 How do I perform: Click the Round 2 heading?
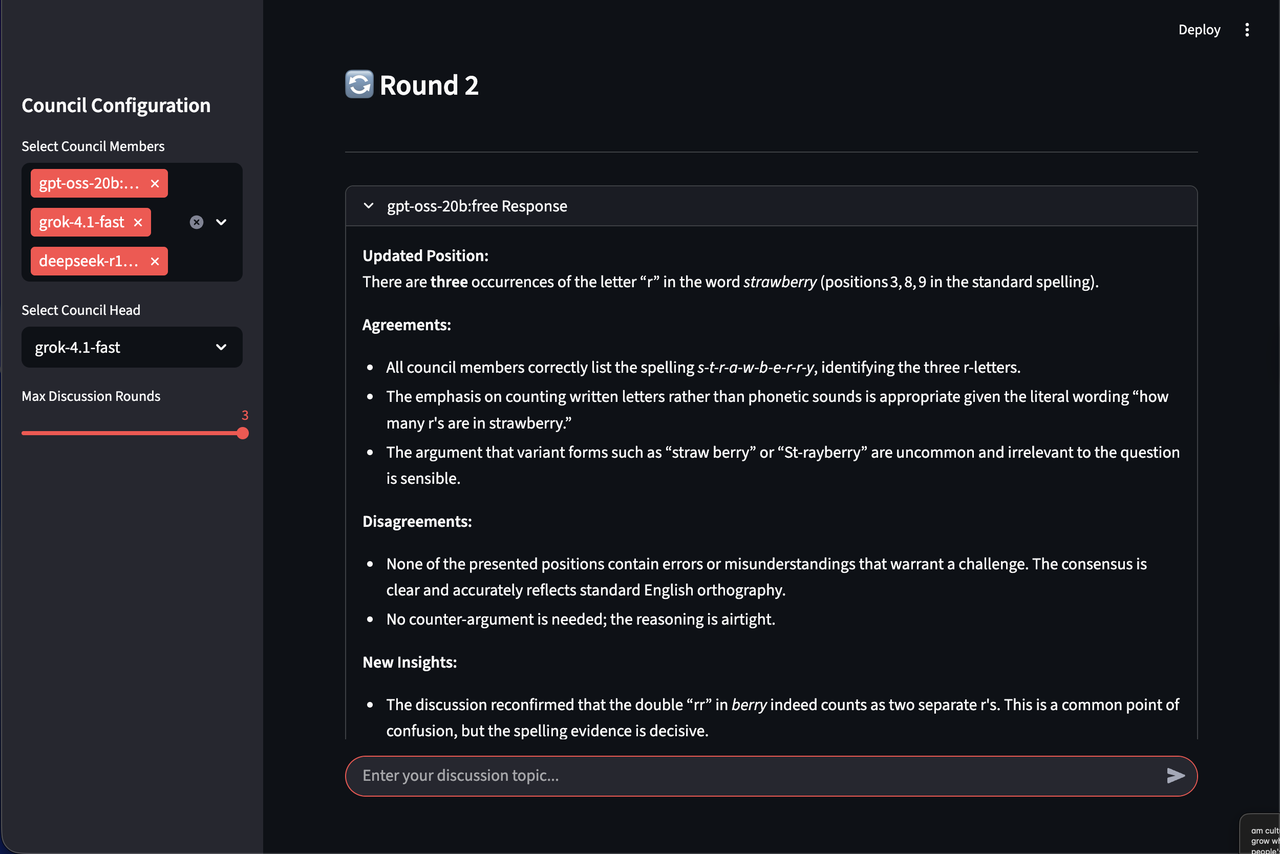(429, 85)
